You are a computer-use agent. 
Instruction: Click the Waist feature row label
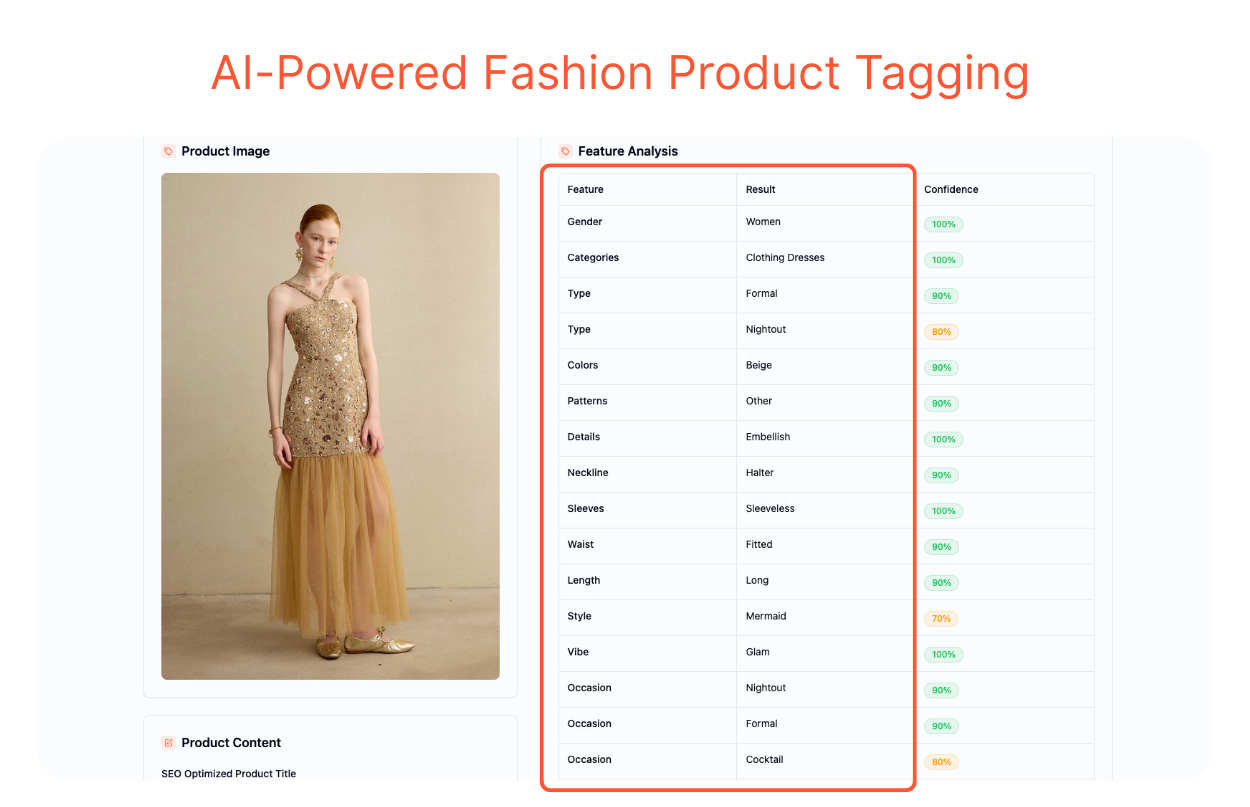(581, 545)
